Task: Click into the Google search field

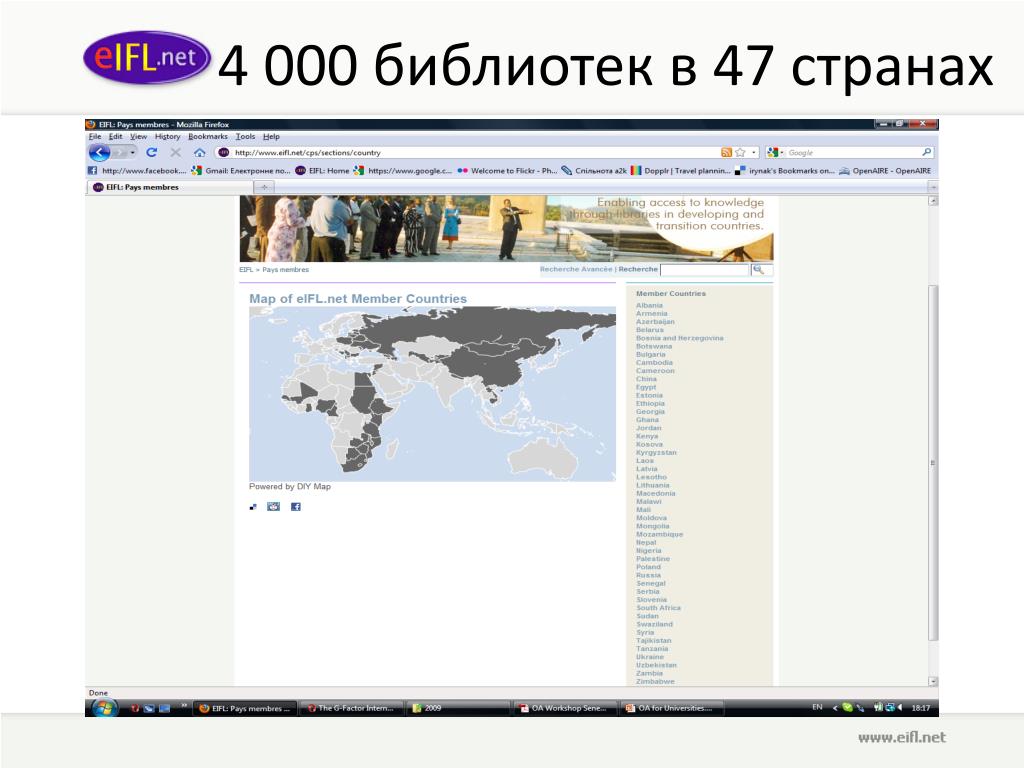Action: [852, 152]
